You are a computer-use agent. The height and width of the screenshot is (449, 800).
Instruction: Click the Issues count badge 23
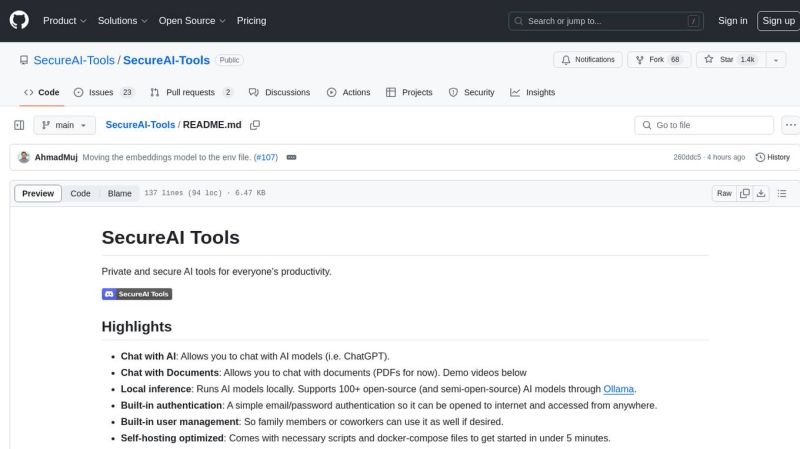pos(127,92)
